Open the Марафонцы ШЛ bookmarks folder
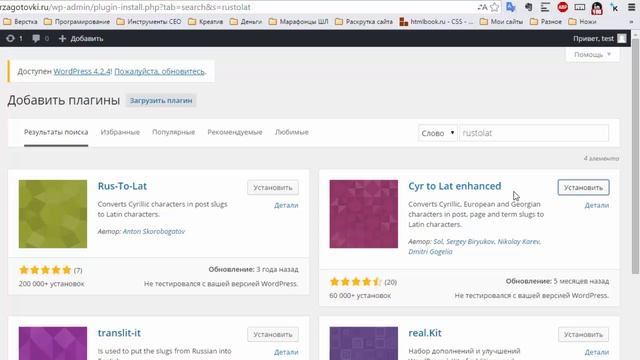 [298, 22]
